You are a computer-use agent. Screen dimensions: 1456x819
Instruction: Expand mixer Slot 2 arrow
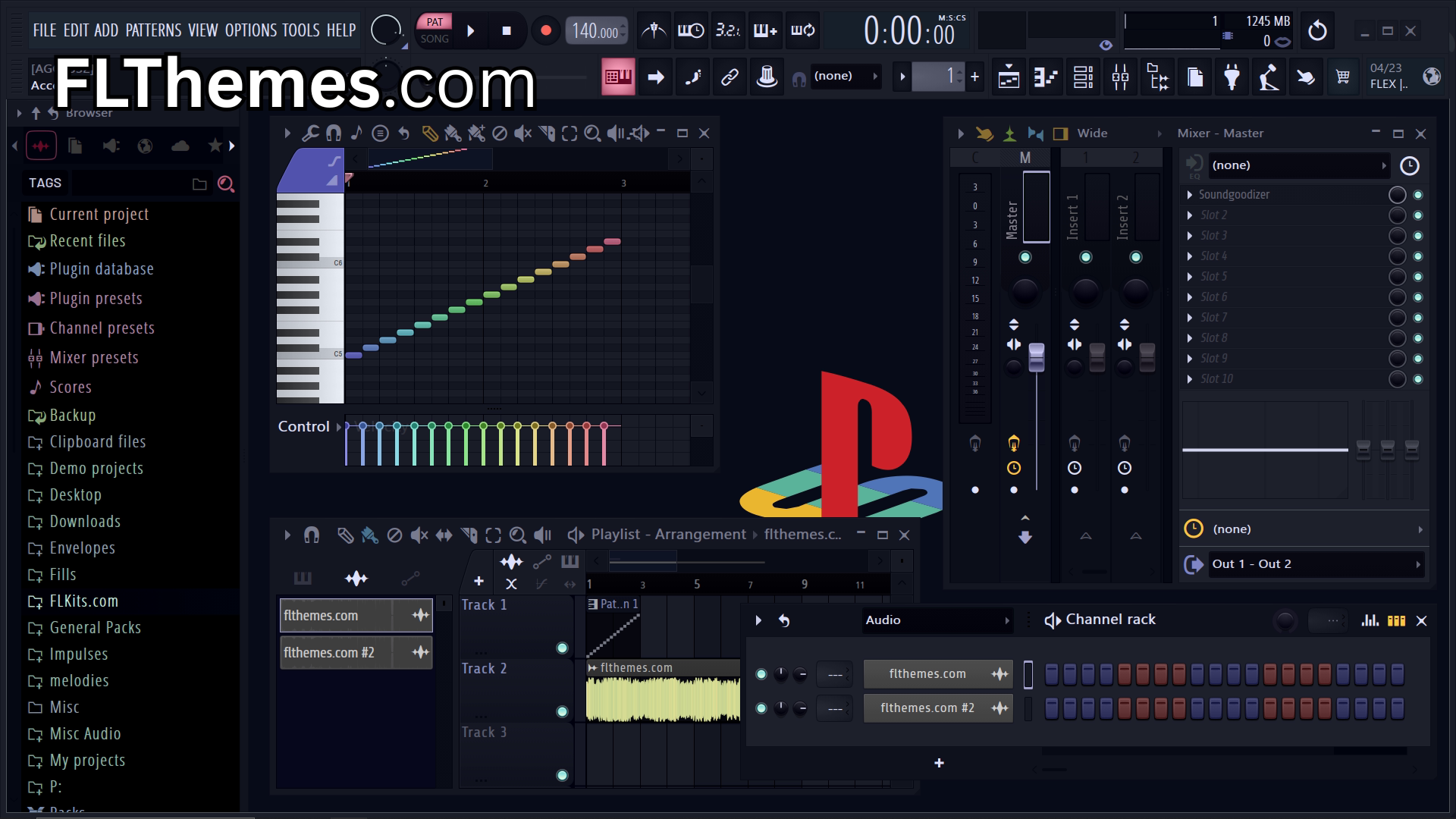click(x=1190, y=215)
